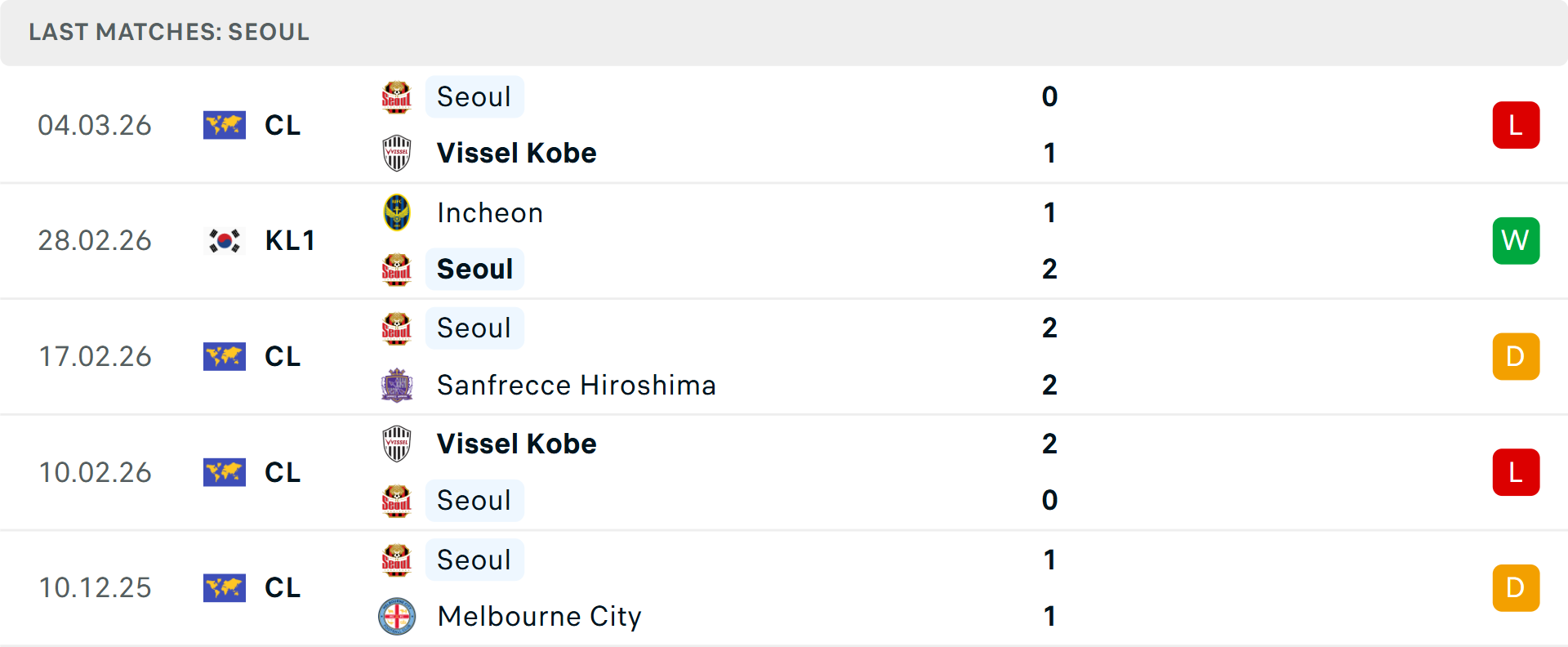Click the red L badge for 10.02.26
1568x647 pixels.
pyautogui.click(x=1516, y=472)
